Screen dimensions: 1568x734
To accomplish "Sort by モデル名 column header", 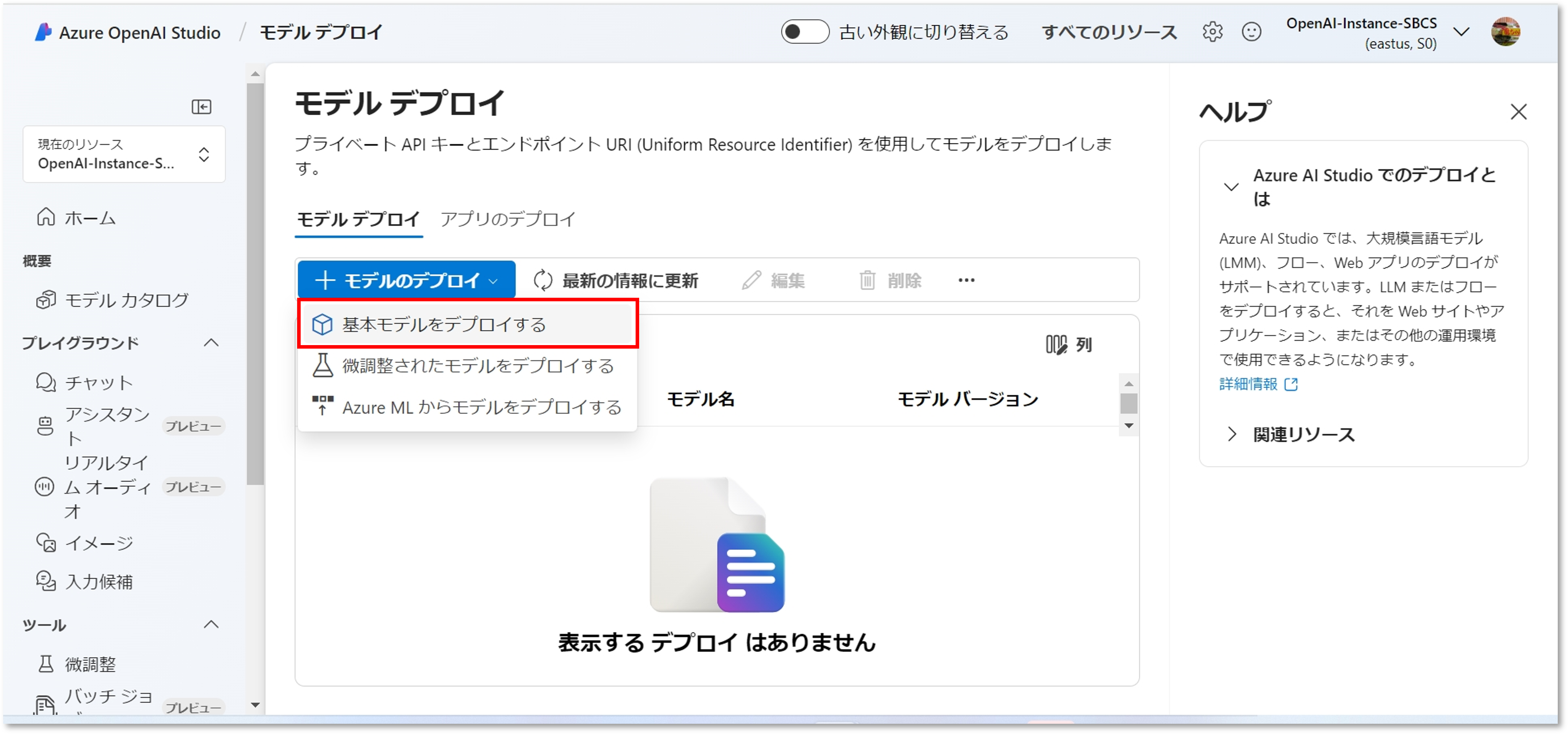I will (701, 399).
